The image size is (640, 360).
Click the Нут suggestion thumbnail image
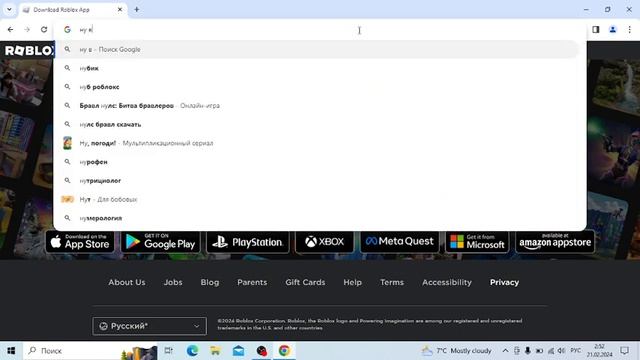(x=67, y=199)
